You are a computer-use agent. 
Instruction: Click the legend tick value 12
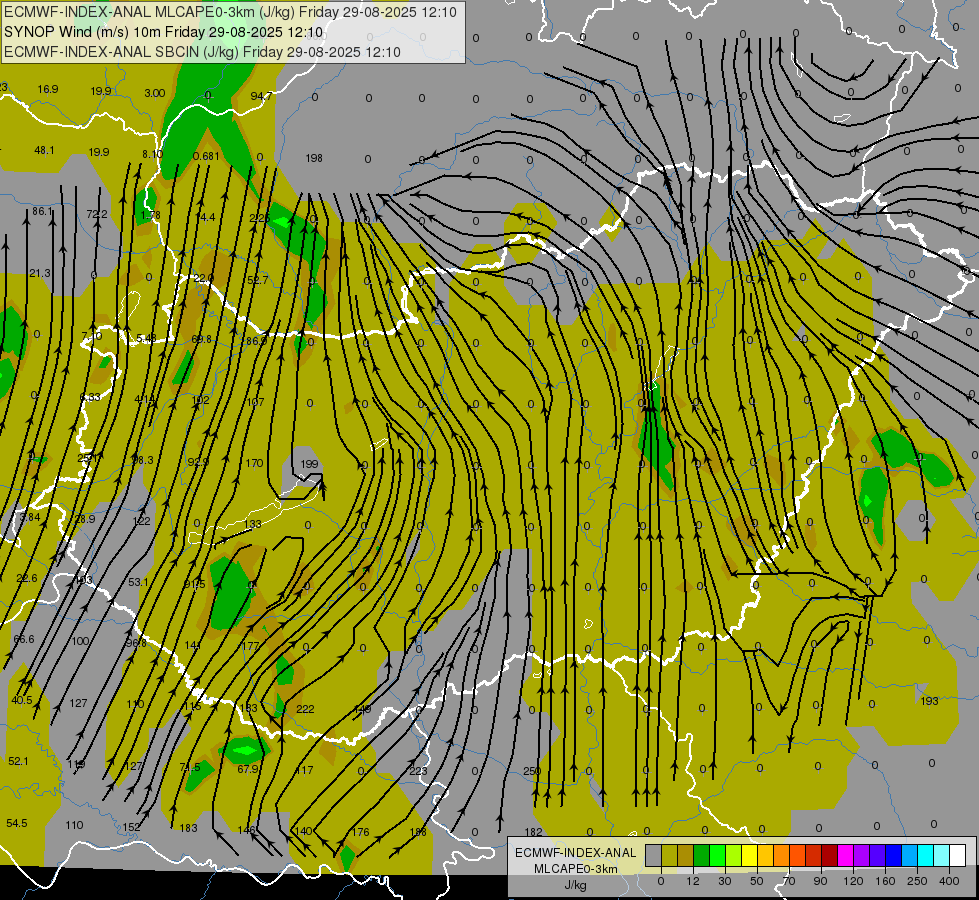(693, 881)
